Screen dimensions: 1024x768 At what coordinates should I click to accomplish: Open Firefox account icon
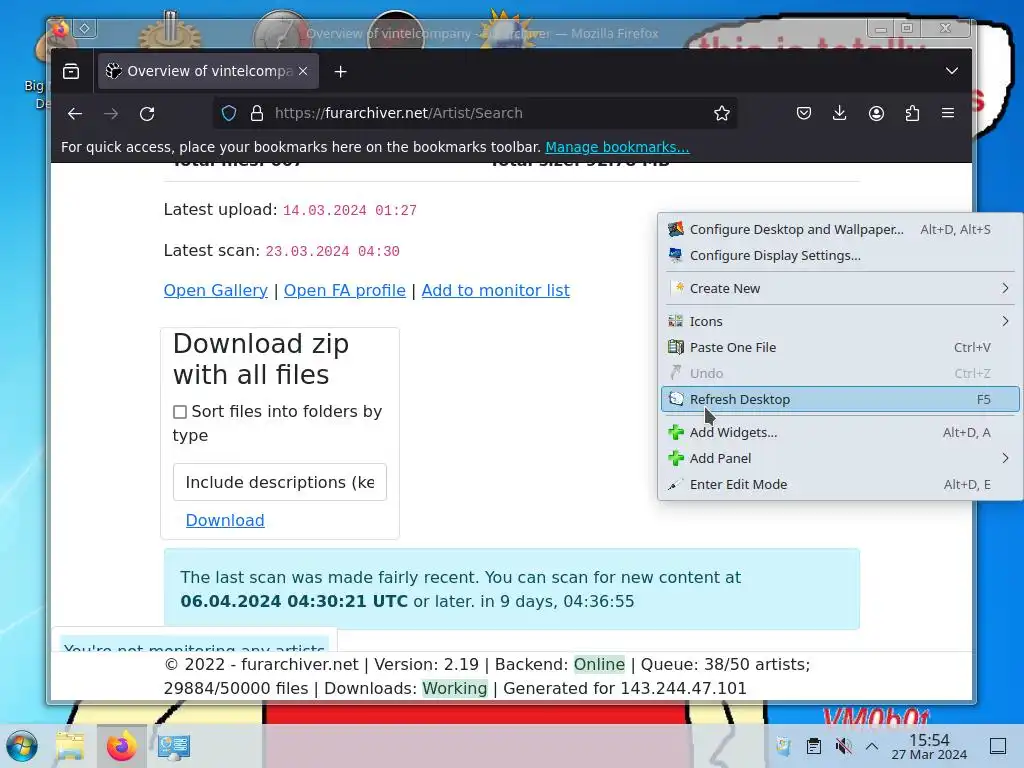(x=876, y=114)
